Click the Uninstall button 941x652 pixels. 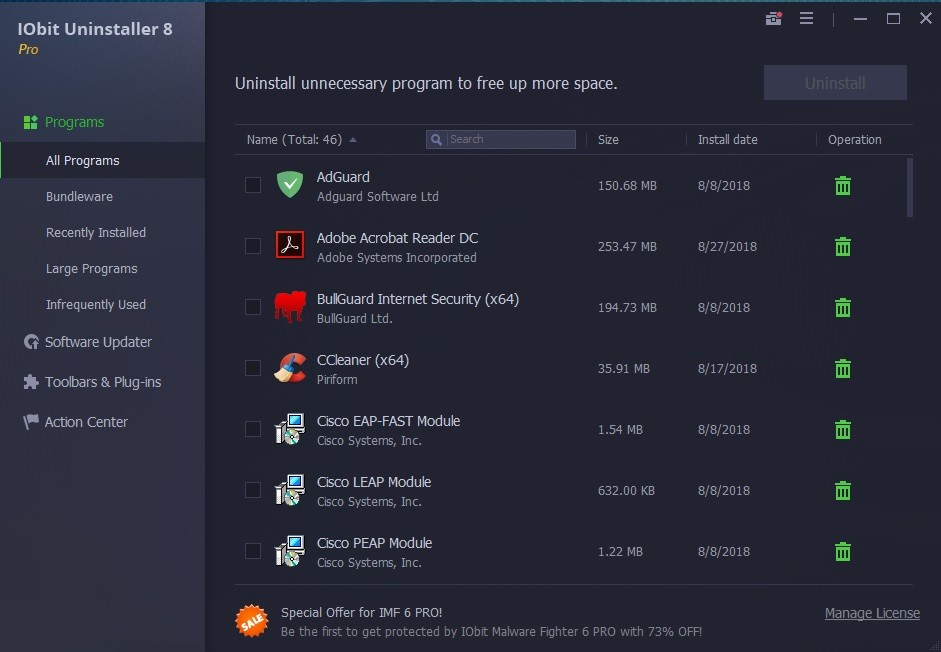coord(835,83)
